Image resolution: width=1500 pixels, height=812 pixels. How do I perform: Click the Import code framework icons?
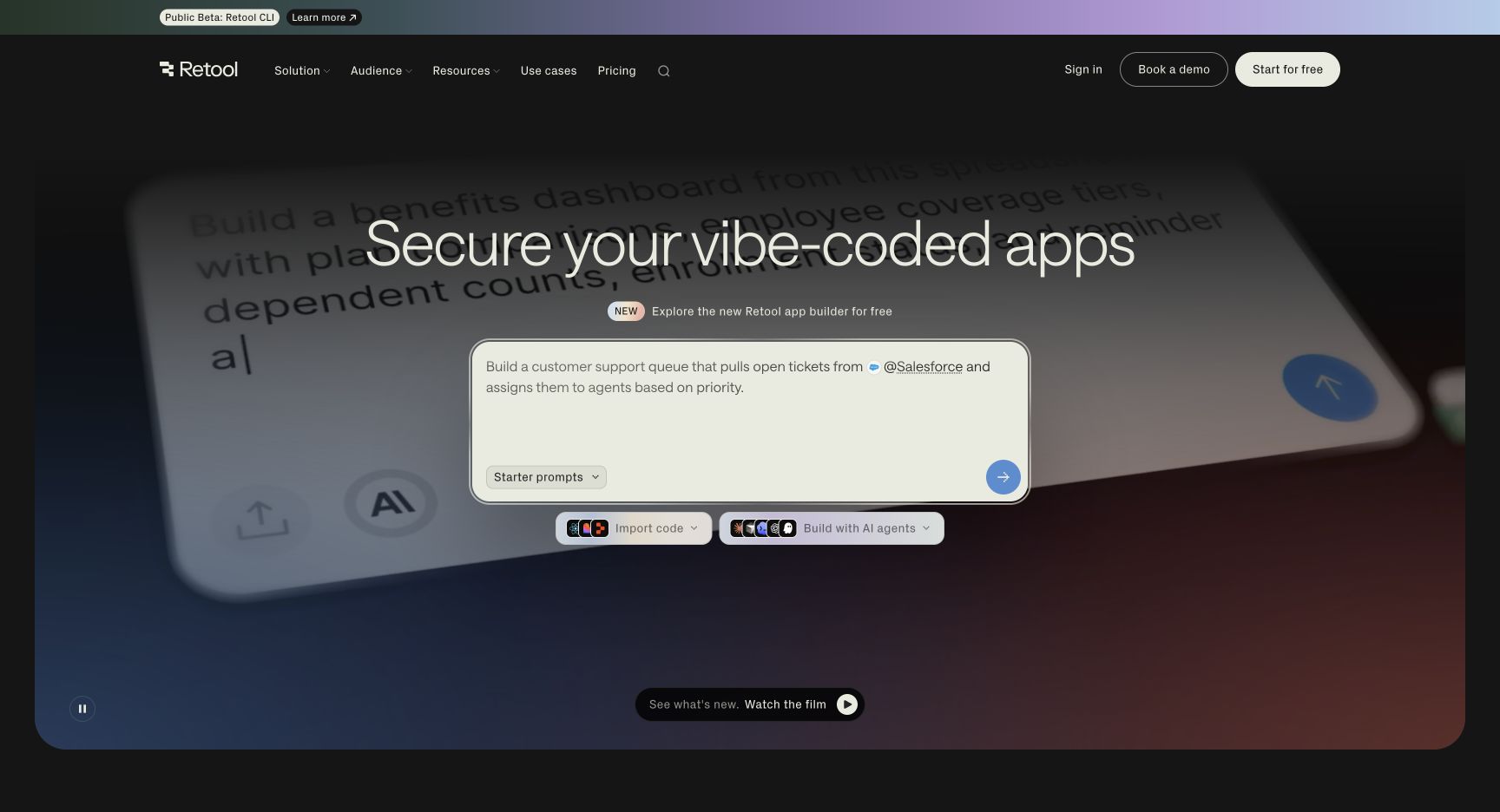point(588,528)
